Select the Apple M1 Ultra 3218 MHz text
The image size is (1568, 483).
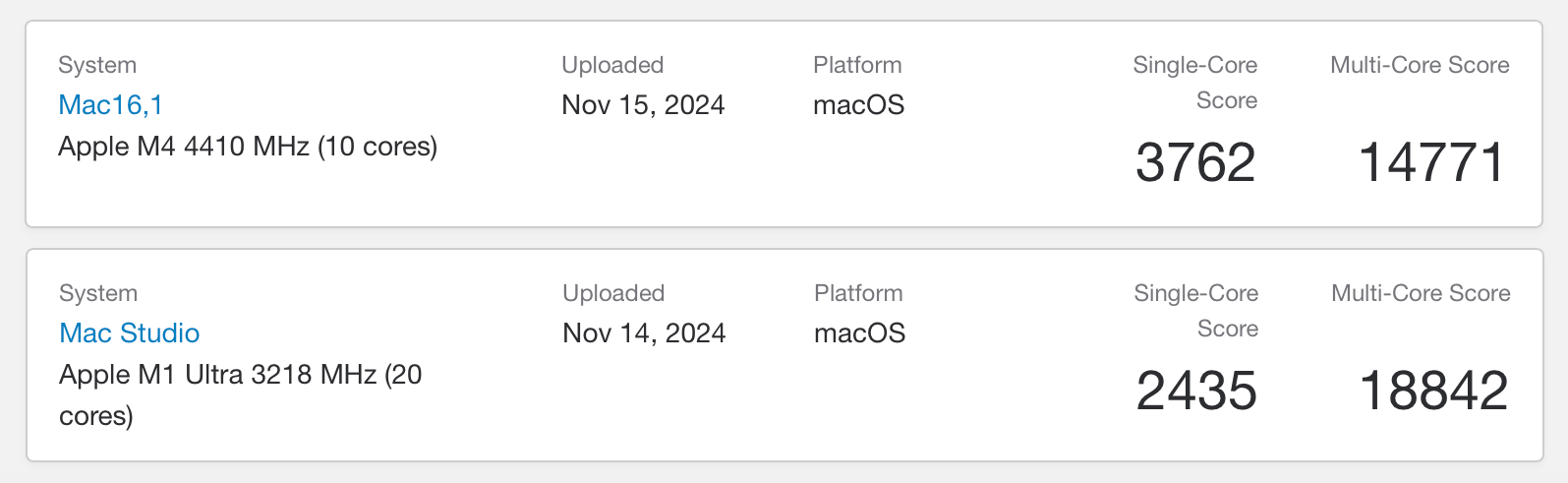tap(217, 375)
